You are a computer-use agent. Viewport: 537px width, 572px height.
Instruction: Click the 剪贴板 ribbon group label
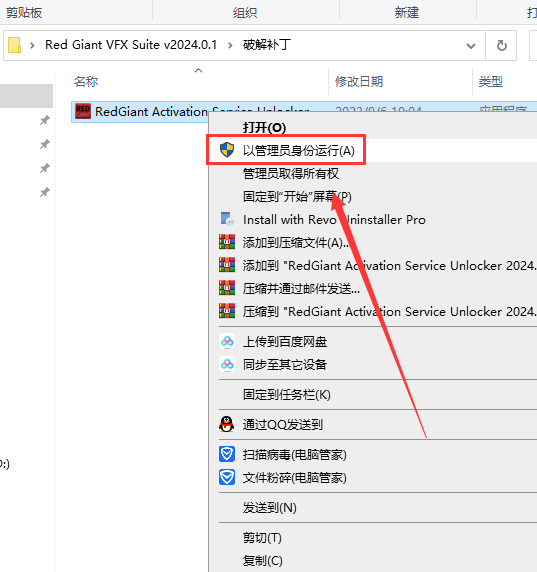[24, 13]
